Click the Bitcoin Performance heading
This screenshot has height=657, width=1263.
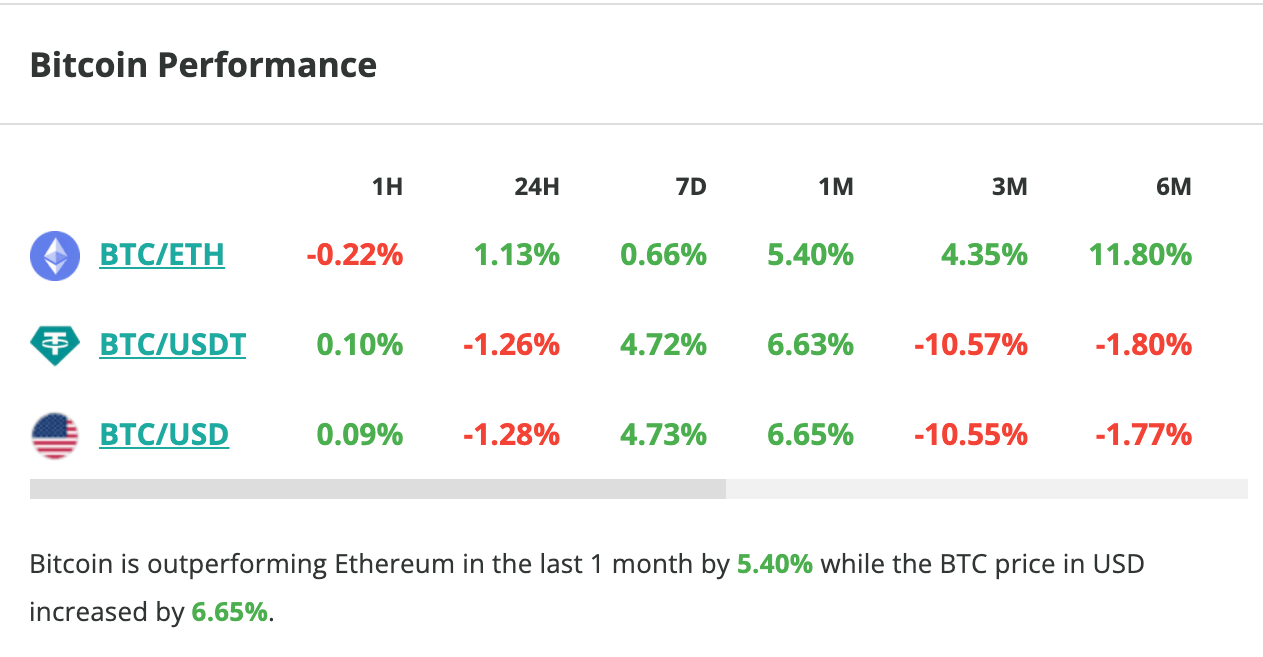point(203,65)
